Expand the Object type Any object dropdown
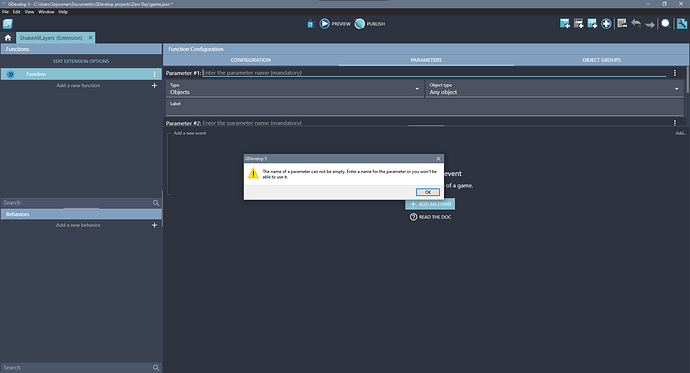The image size is (690, 373). (x=554, y=89)
